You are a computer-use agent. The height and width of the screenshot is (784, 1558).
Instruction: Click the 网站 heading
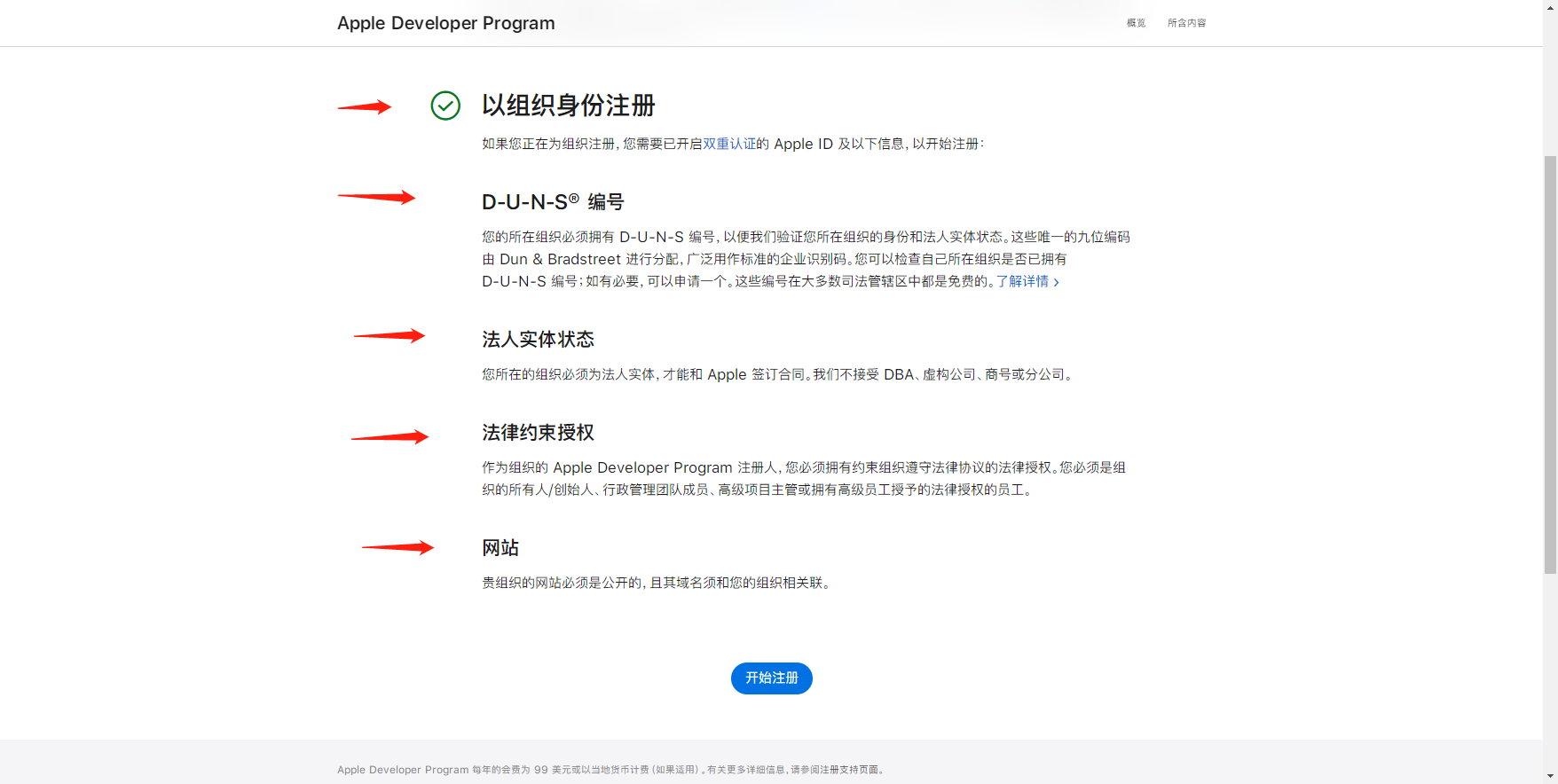(500, 548)
